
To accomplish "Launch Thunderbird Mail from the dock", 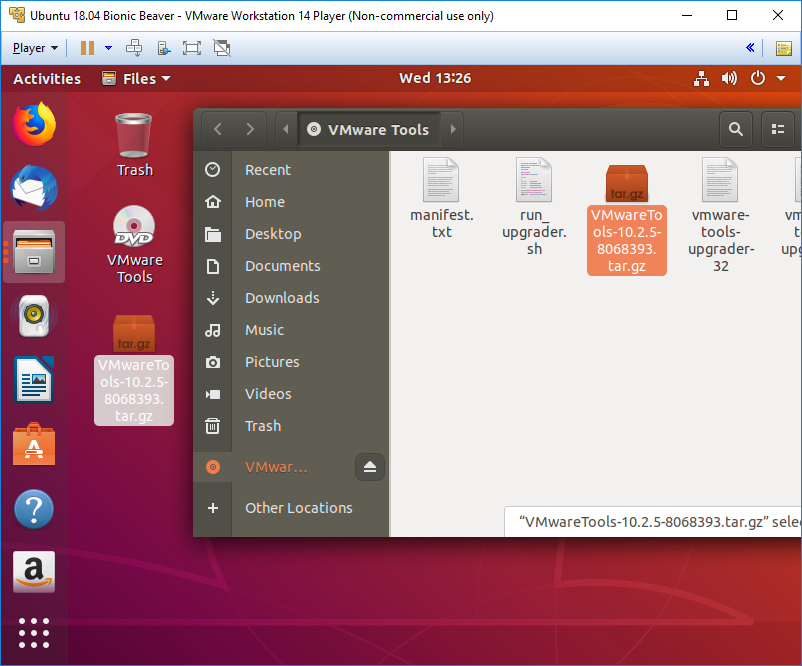I will pos(34,188).
